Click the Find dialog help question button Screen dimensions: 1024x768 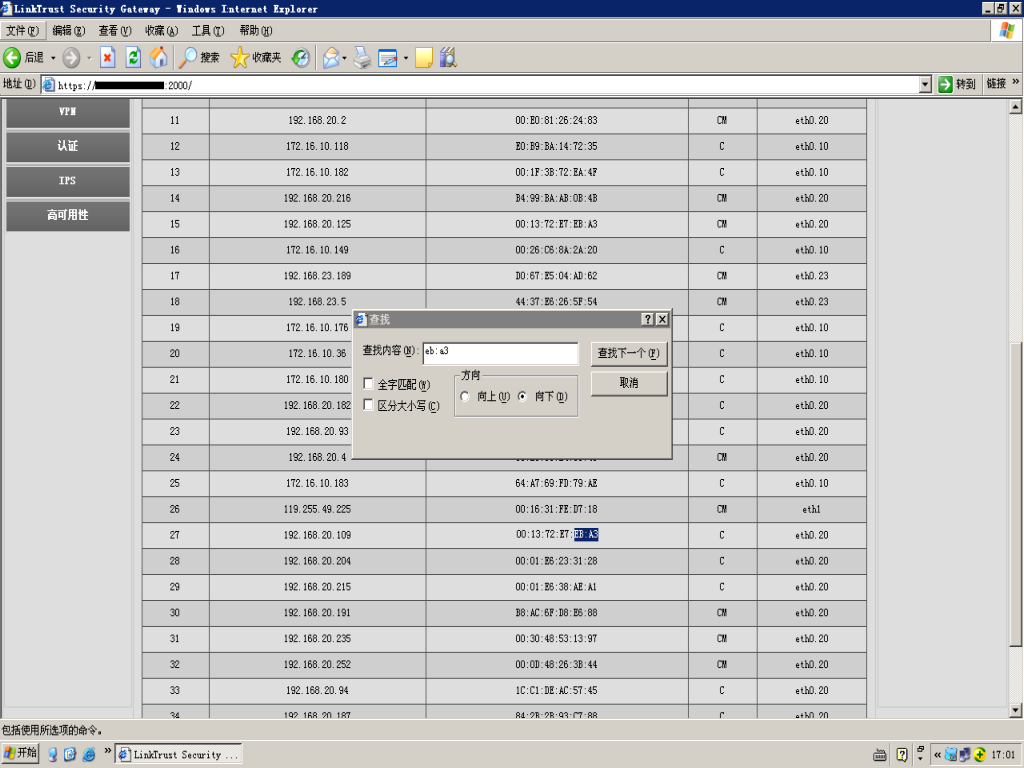[647, 319]
